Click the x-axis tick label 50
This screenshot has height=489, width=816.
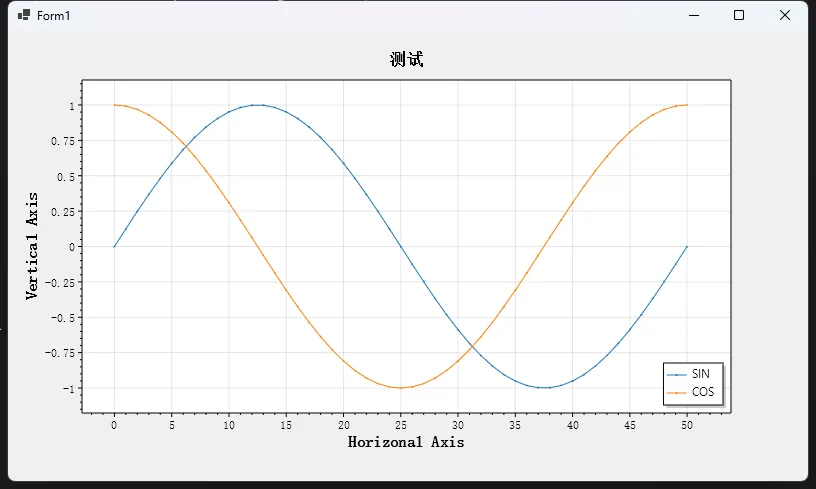pyautogui.click(x=687, y=425)
